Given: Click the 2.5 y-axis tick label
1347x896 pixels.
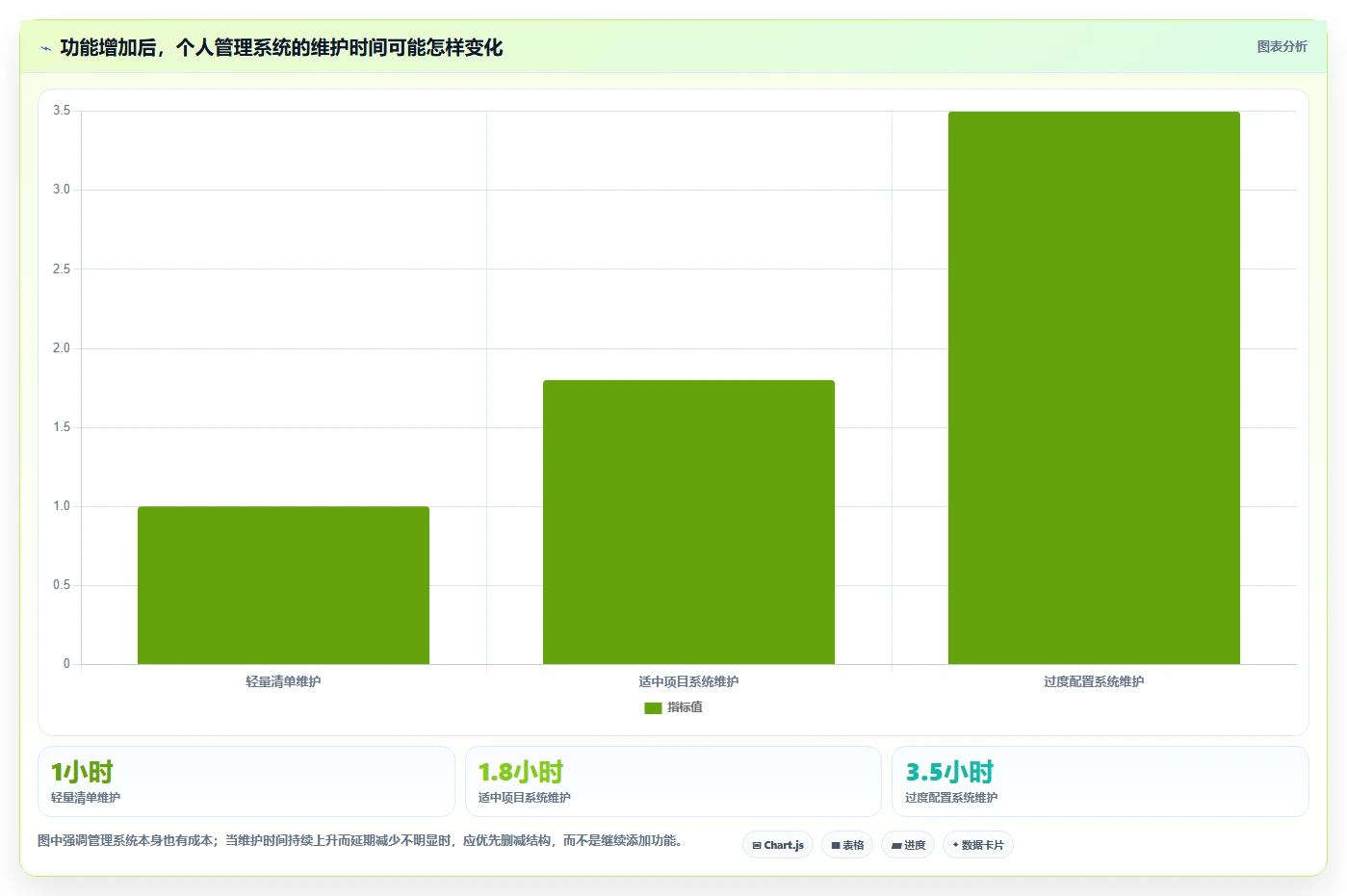Looking at the screenshot, I should [x=62, y=269].
